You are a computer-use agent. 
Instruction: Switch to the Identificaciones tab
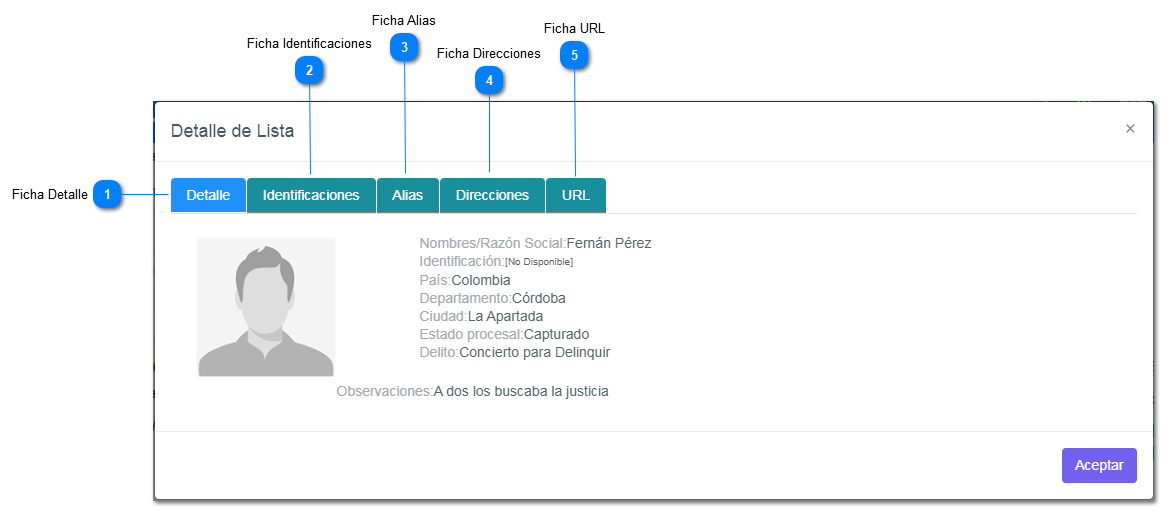tap(311, 195)
